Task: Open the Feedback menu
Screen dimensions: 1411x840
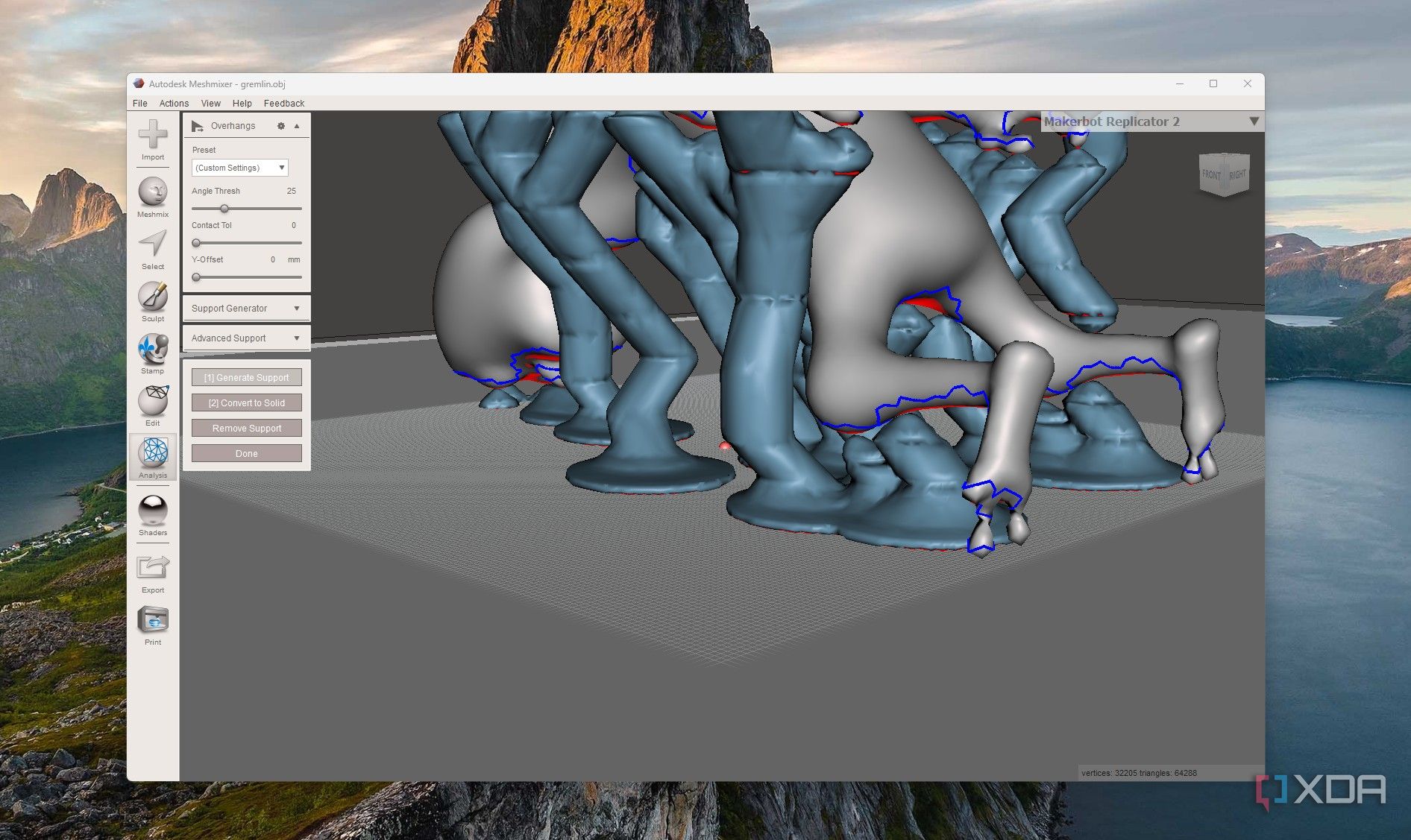Action: [x=284, y=104]
